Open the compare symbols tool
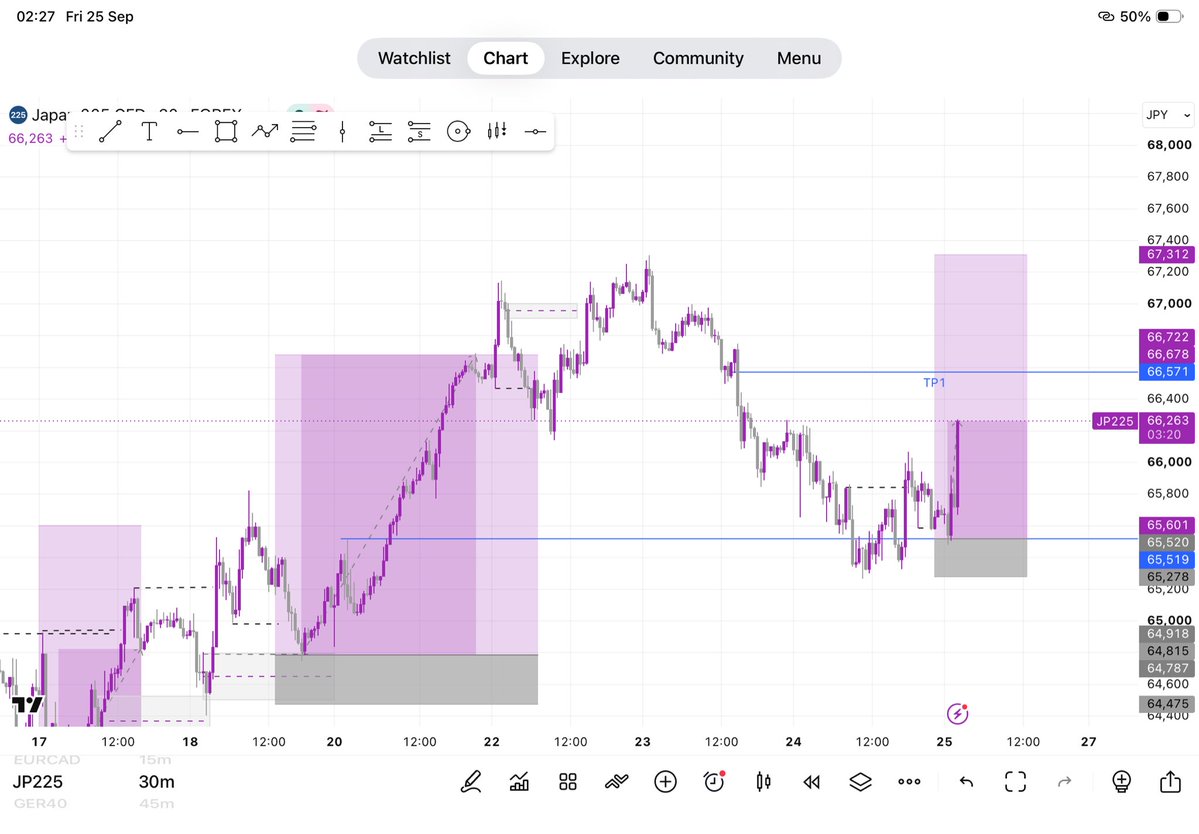This screenshot has width=1199, height=834. 616,781
